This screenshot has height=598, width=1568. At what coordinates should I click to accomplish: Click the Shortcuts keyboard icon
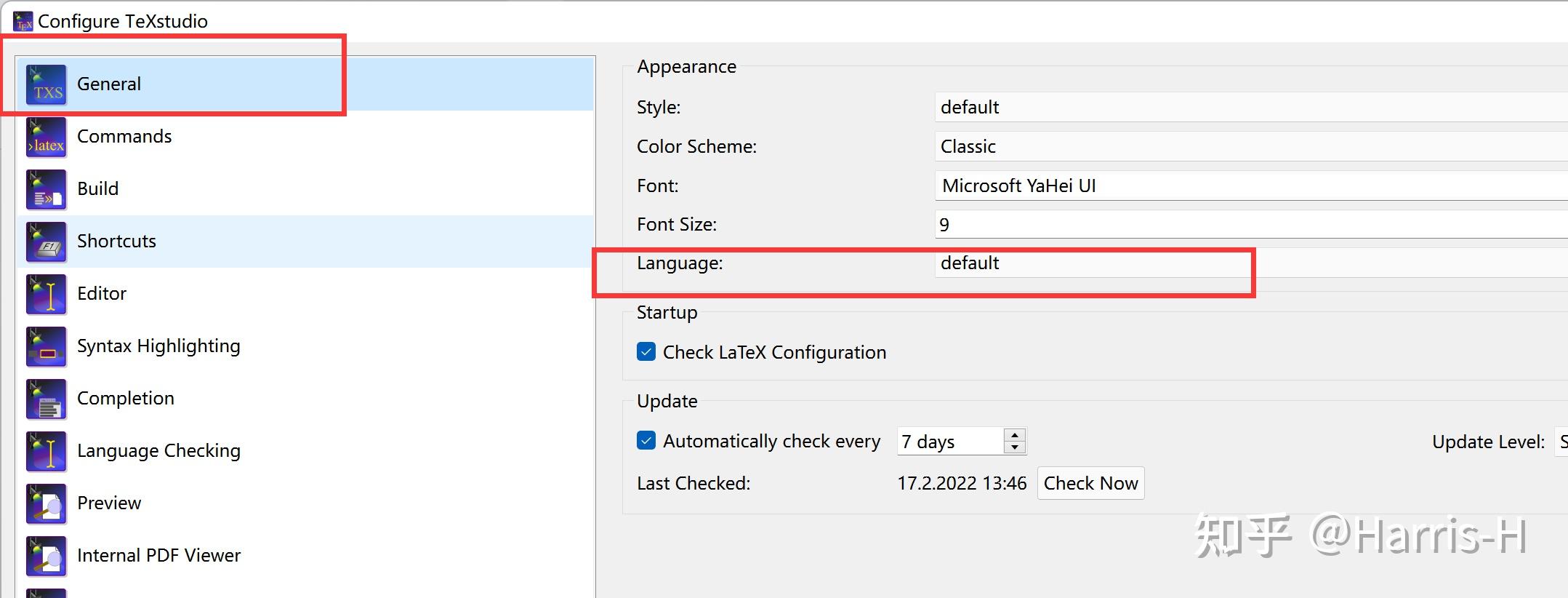pyautogui.click(x=47, y=242)
